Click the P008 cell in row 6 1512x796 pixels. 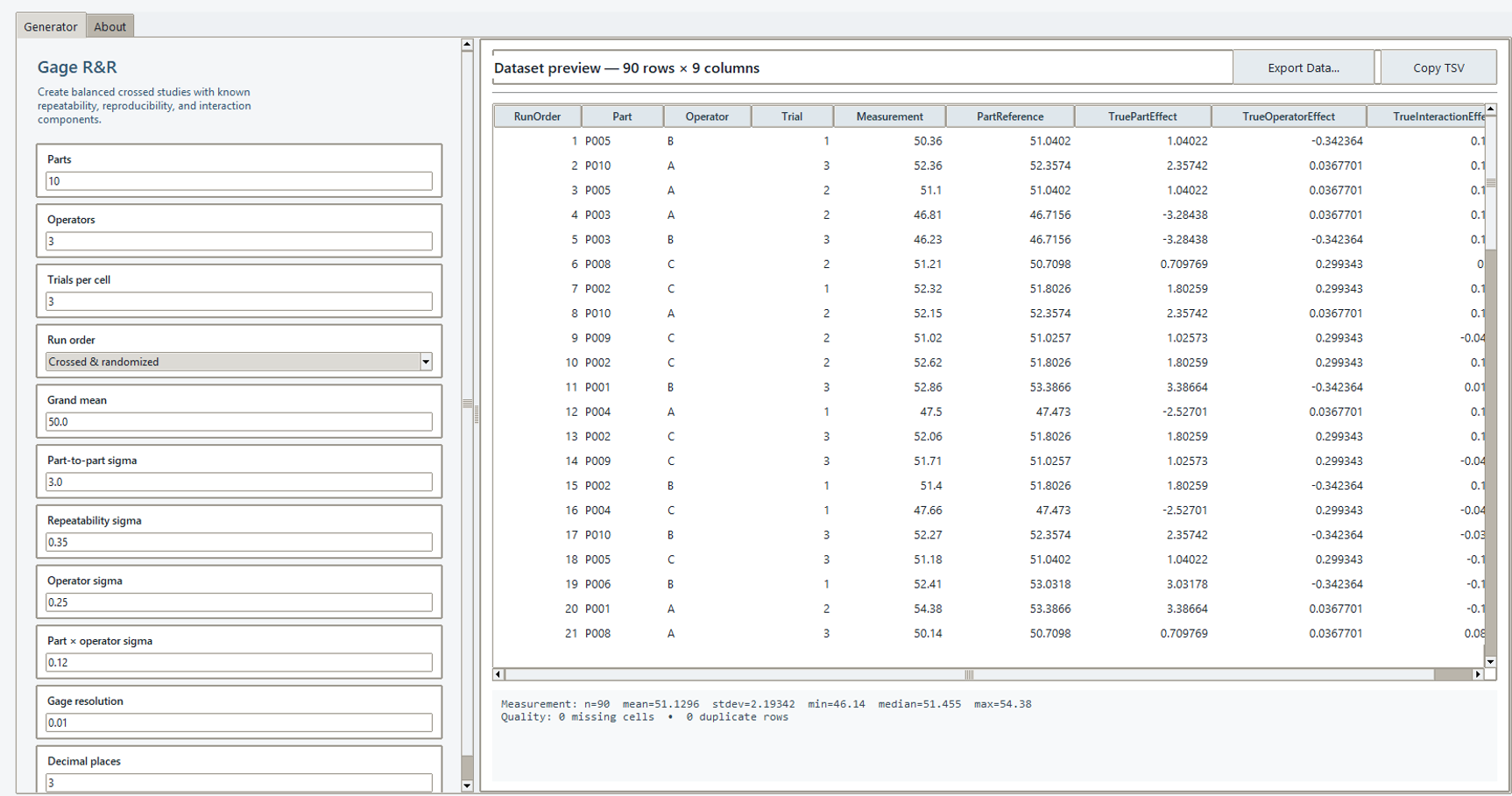pyautogui.click(x=622, y=264)
